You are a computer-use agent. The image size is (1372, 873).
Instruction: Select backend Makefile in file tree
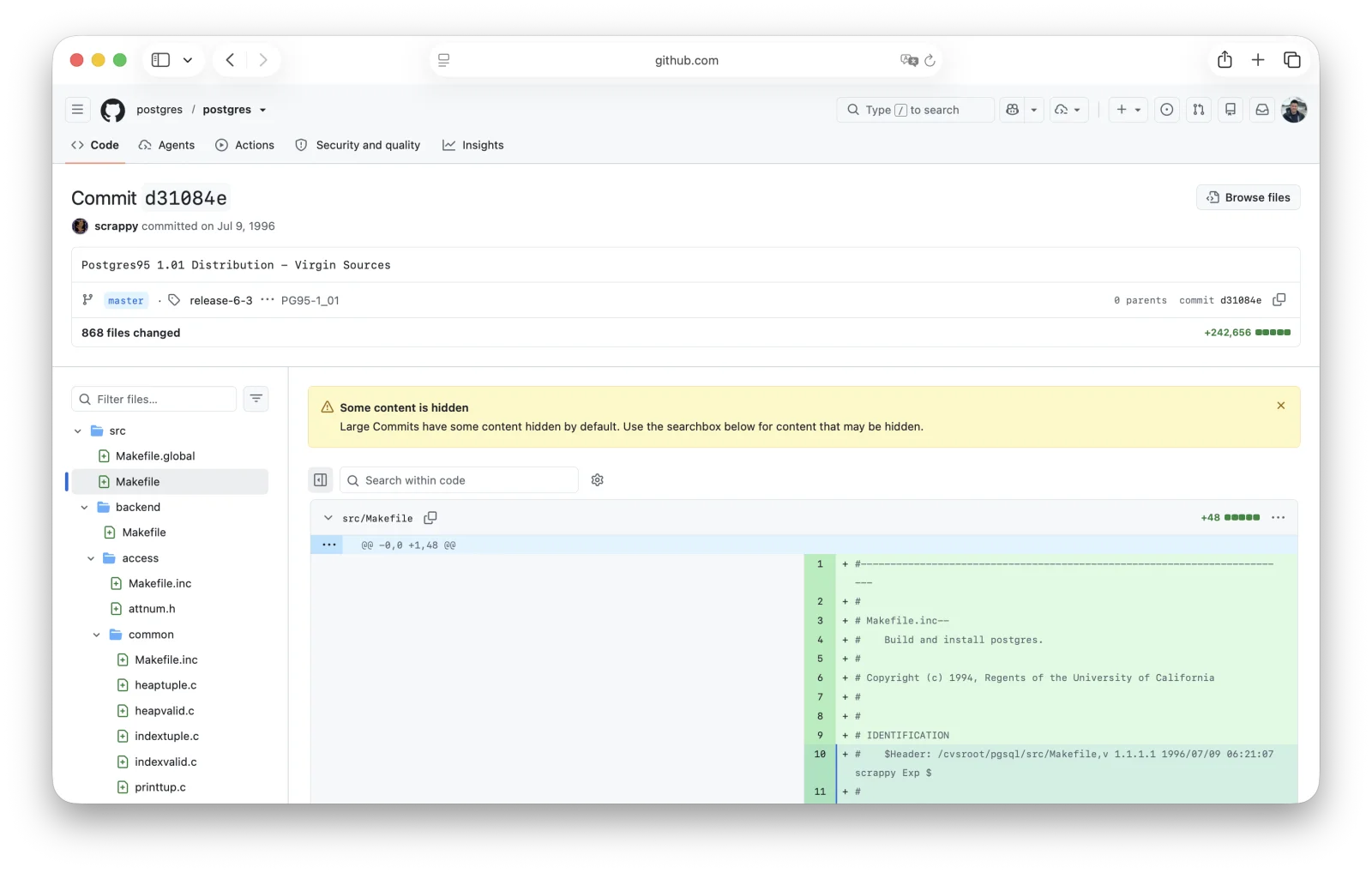144,533
